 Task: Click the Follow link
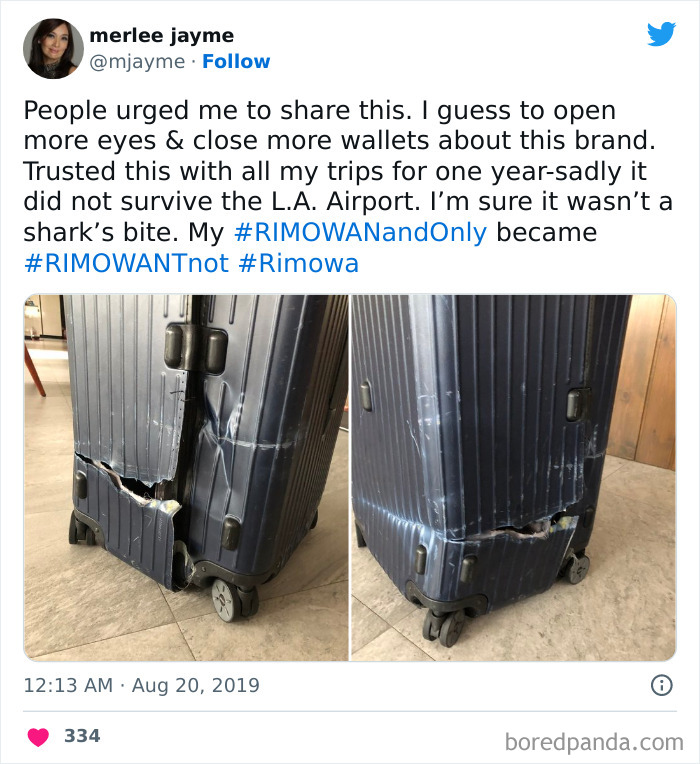(x=236, y=62)
